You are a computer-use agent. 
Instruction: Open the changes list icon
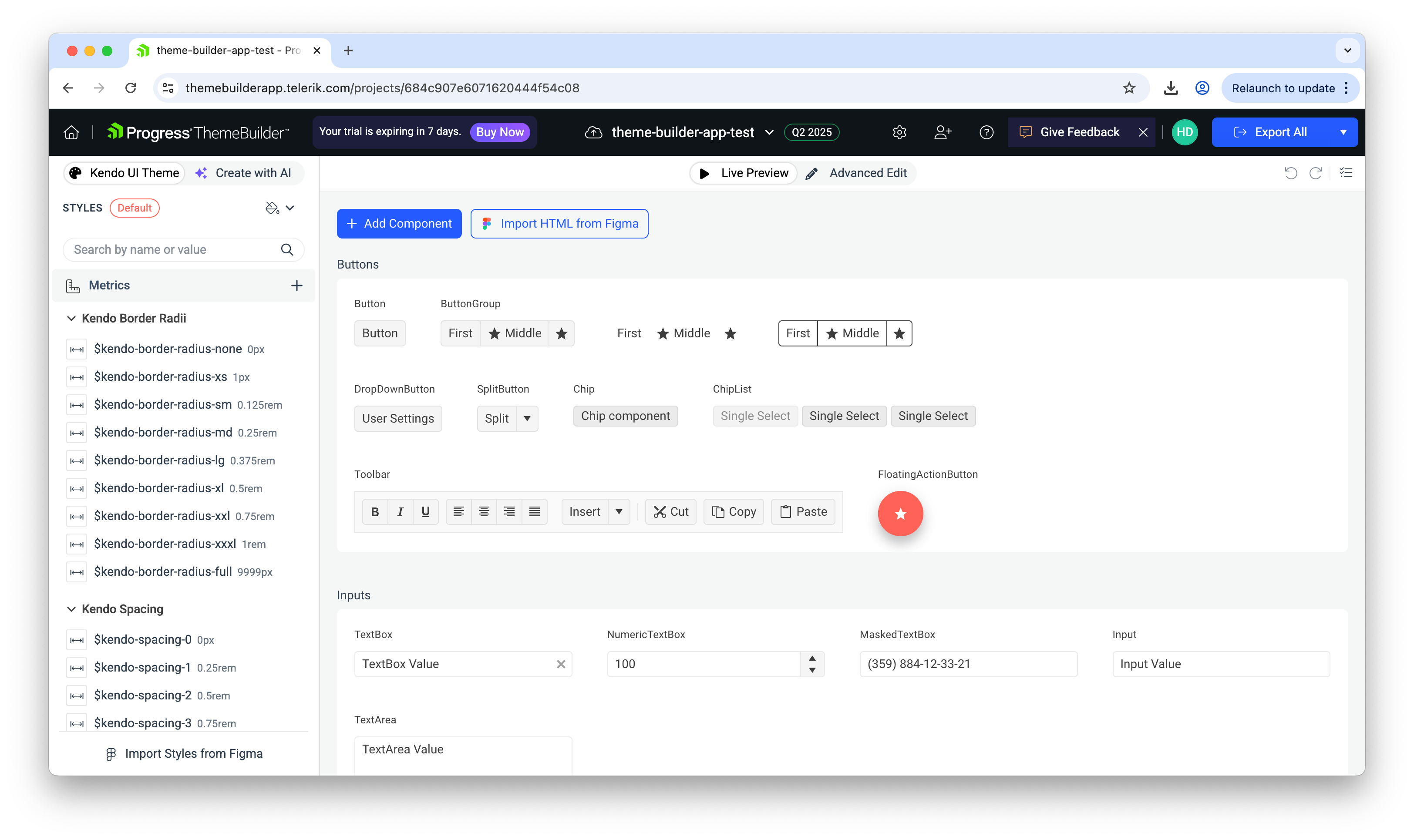click(x=1346, y=173)
